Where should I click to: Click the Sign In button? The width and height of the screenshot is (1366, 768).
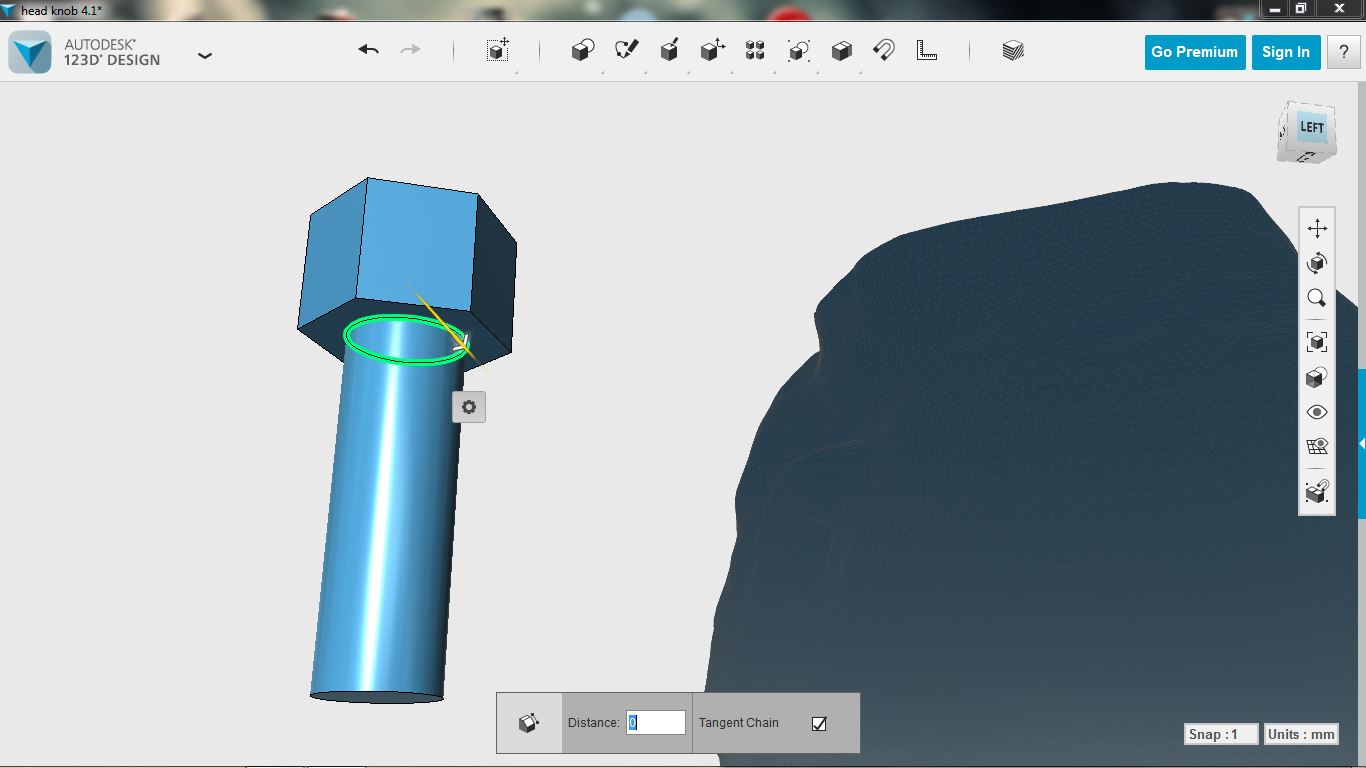click(x=1286, y=52)
